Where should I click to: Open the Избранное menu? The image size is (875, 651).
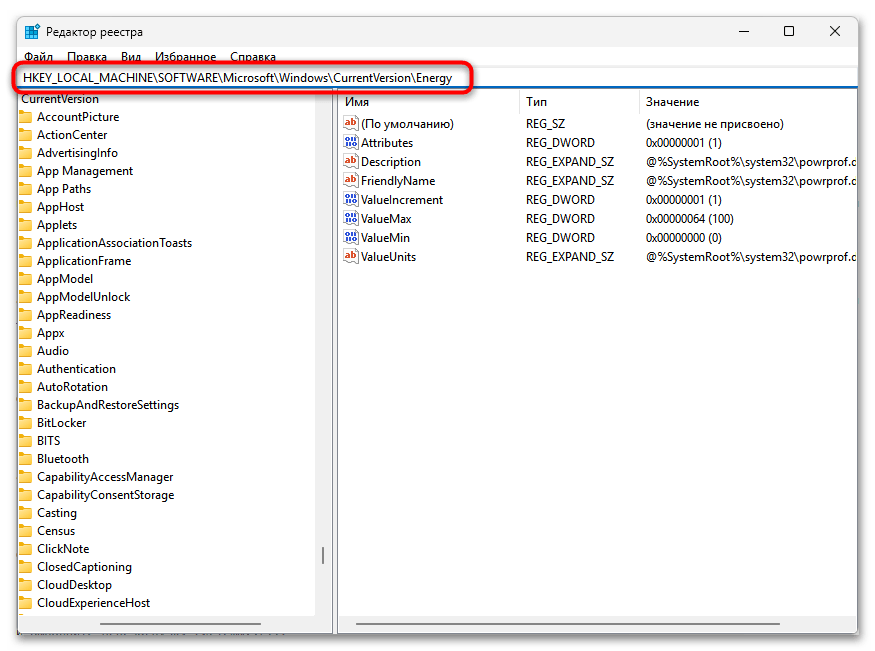tap(186, 57)
